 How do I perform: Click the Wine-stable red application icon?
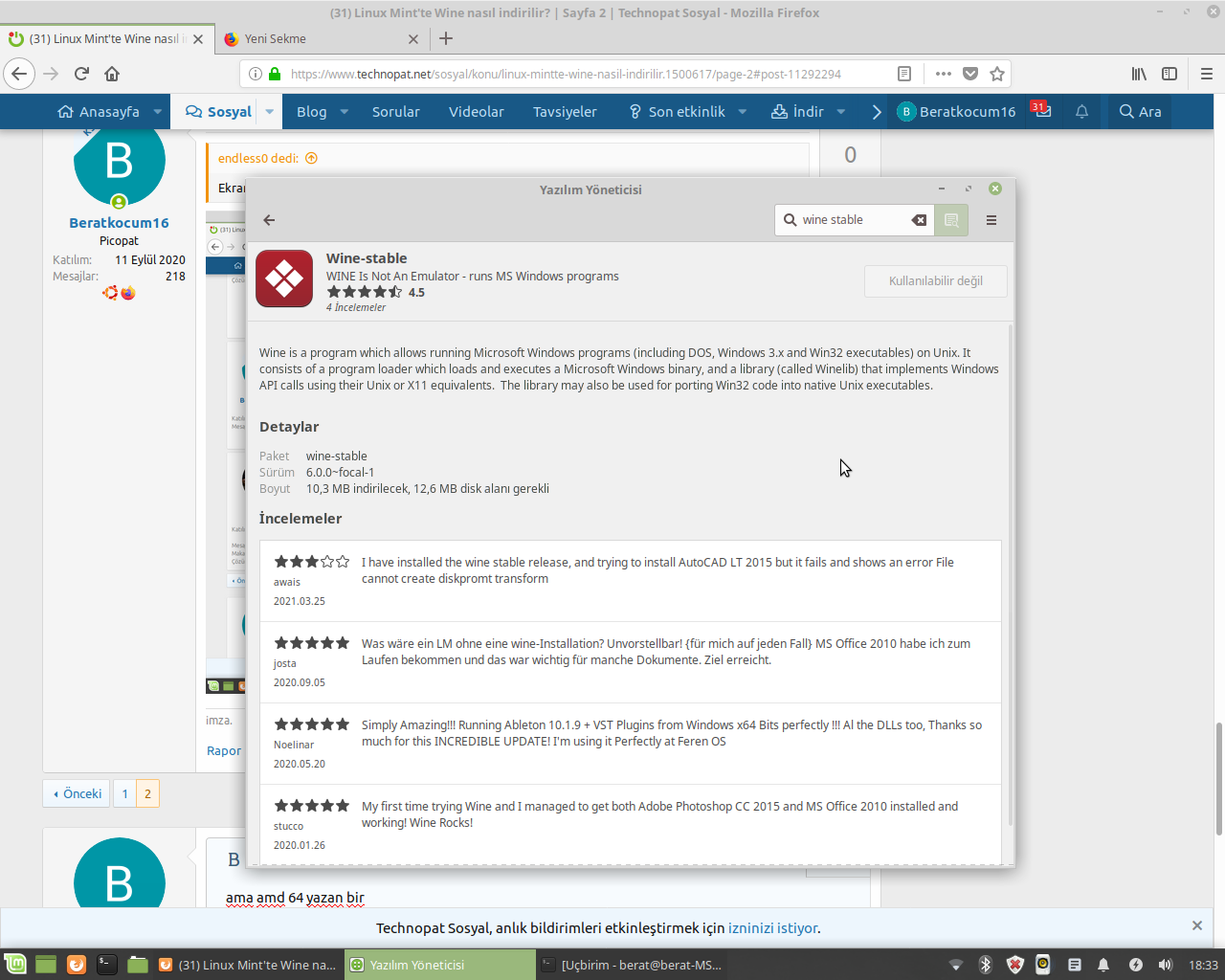coord(284,278)
